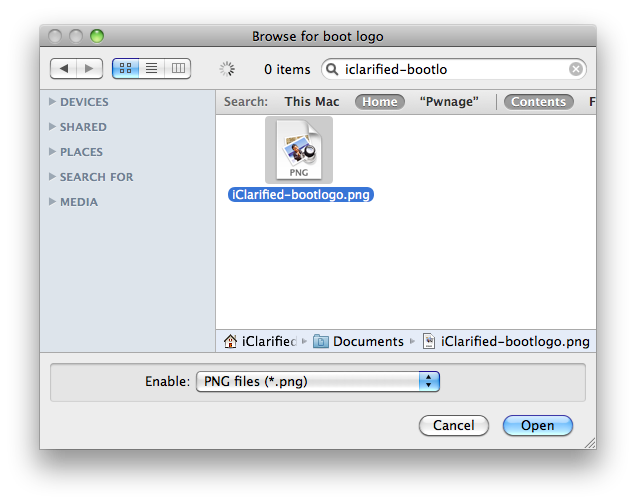
Task: Click the back navigation arrow
Action: (64, 69)
